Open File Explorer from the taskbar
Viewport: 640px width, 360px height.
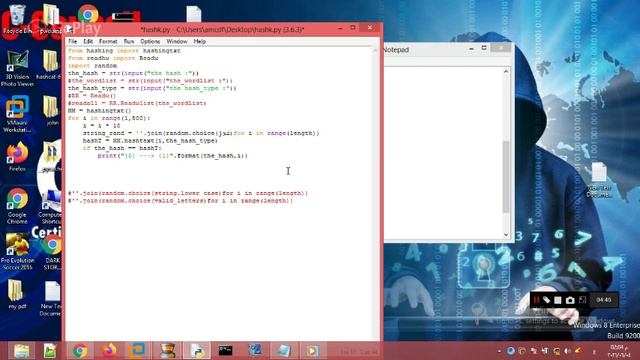[x=22, y=351]
